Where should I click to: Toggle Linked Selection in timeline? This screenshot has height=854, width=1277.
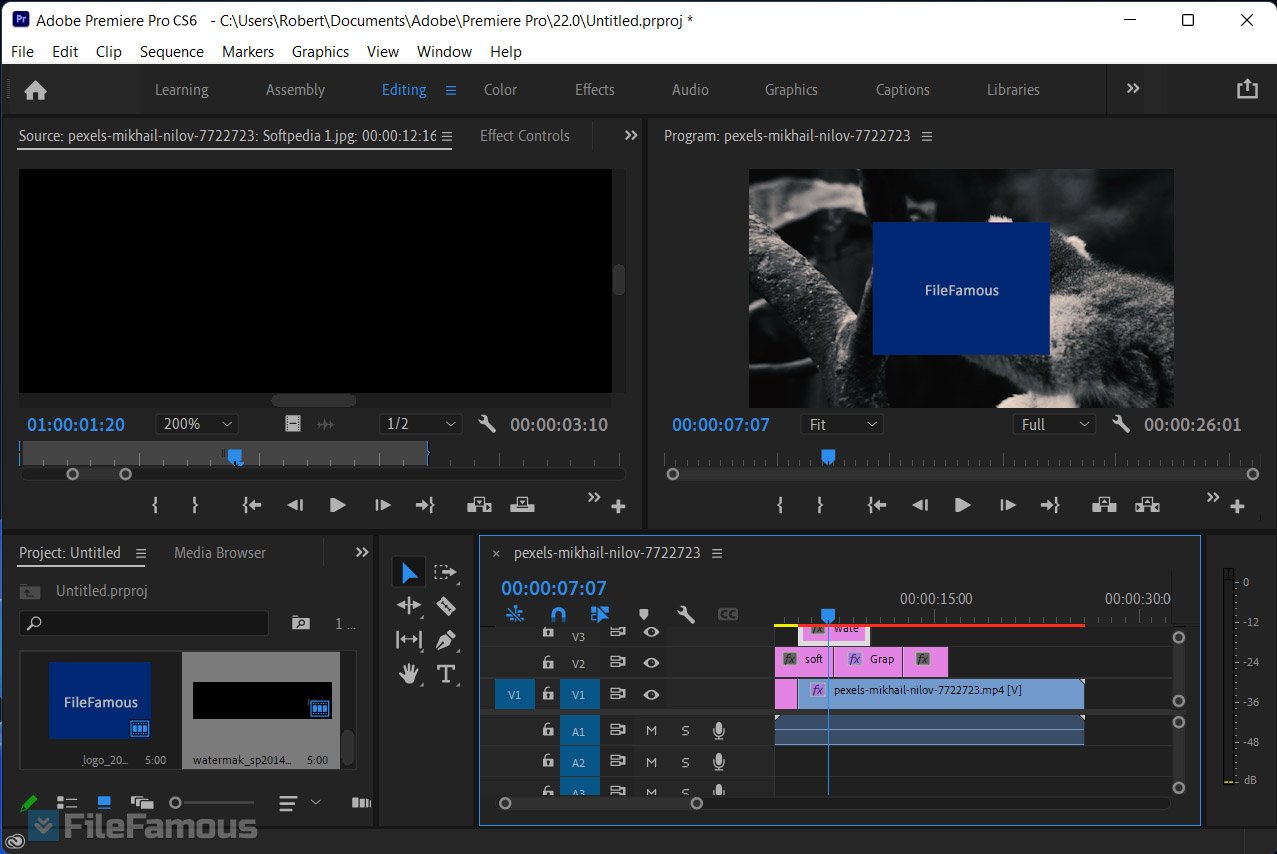pyautogui.click(x=600, y=614)
